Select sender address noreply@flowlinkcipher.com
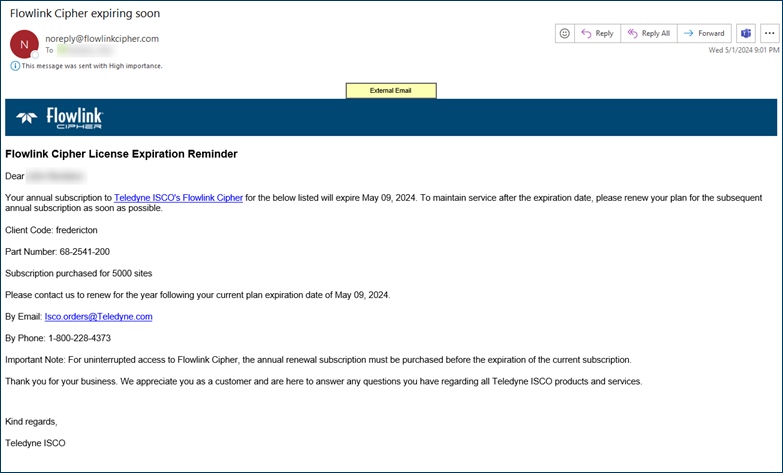The image size is (783, 473). pos(102,38)
